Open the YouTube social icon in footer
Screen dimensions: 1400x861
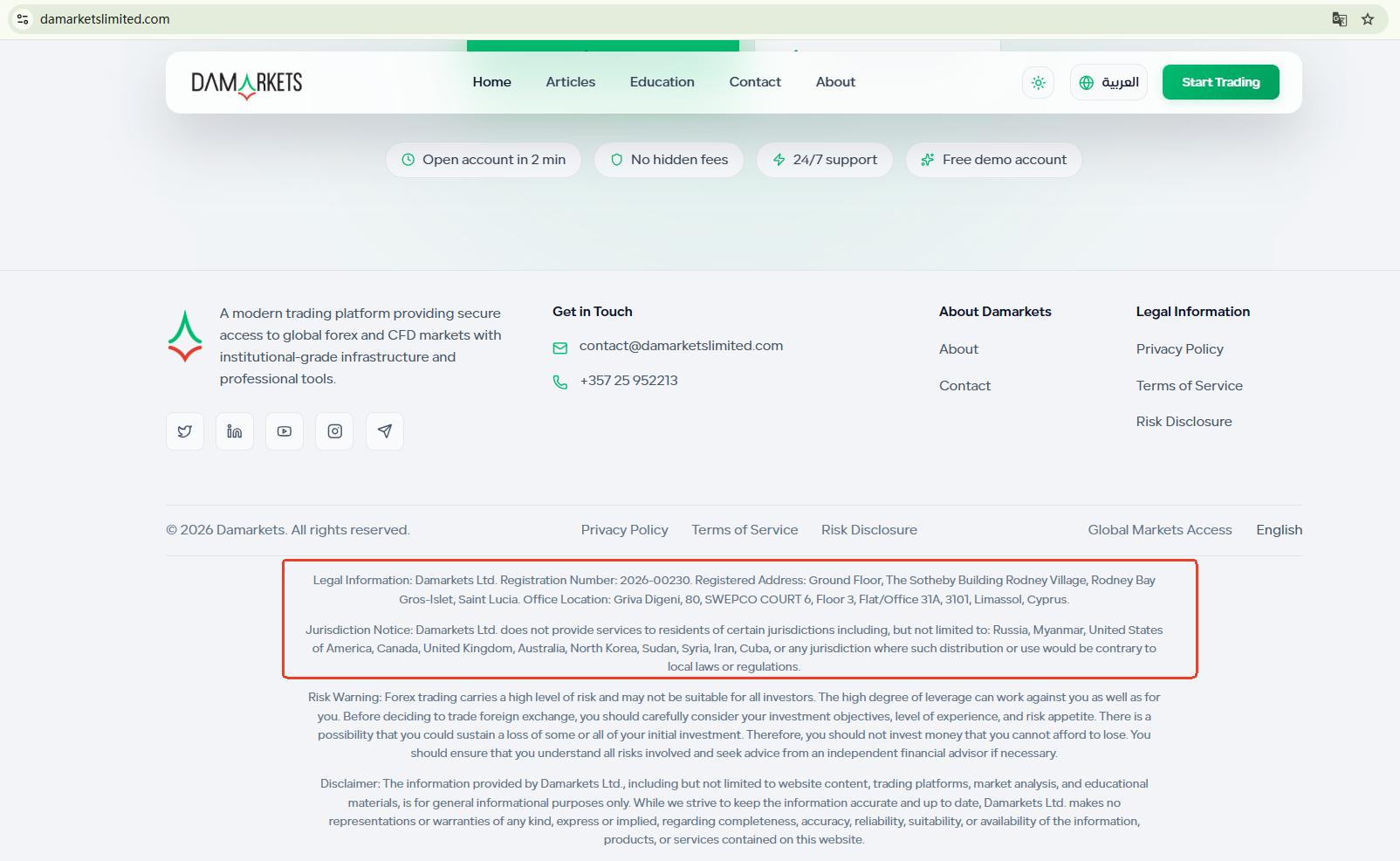(285, 431)
